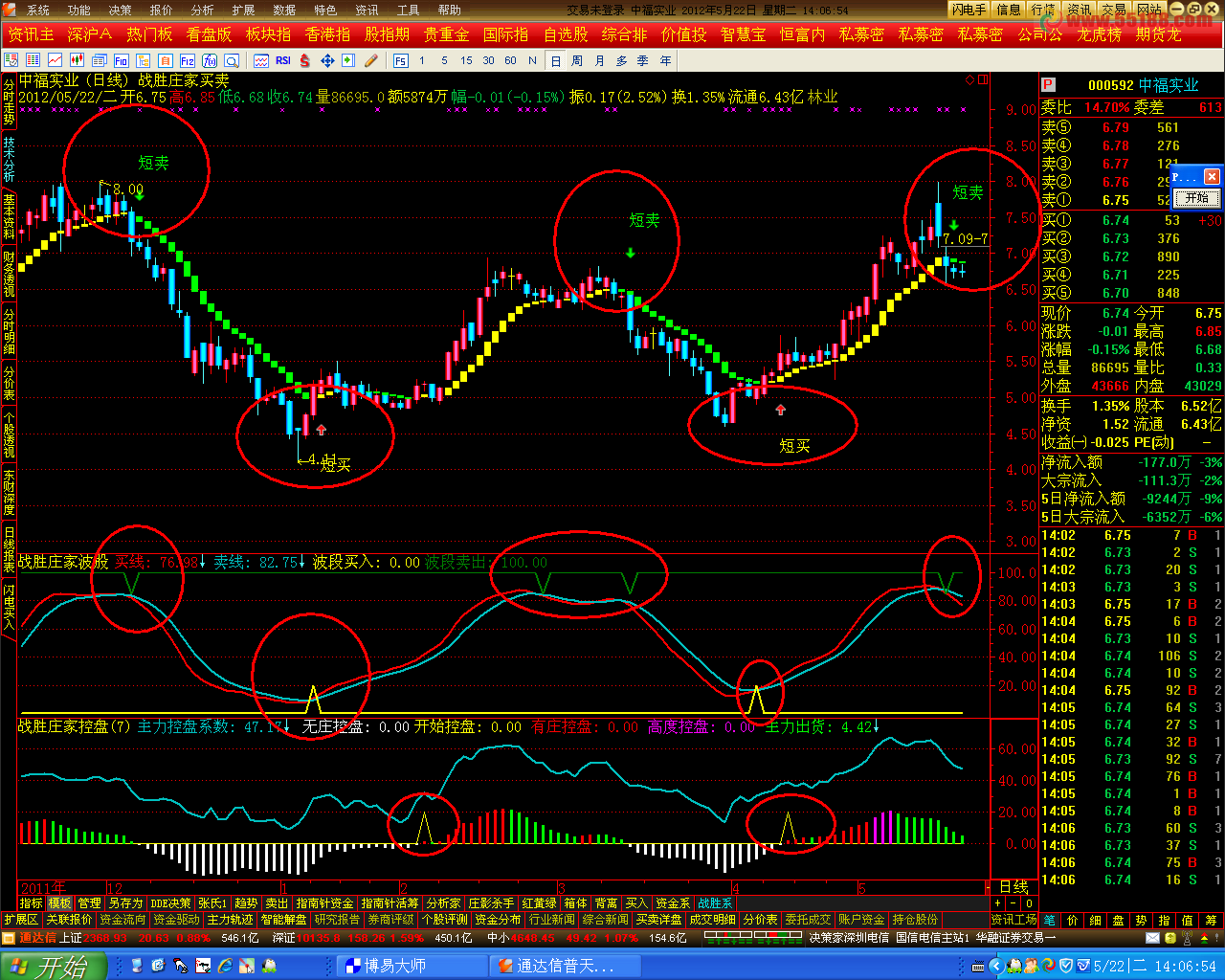
Task: Open the 分时明细 left sidebar tab
Action: coord(9,331)
